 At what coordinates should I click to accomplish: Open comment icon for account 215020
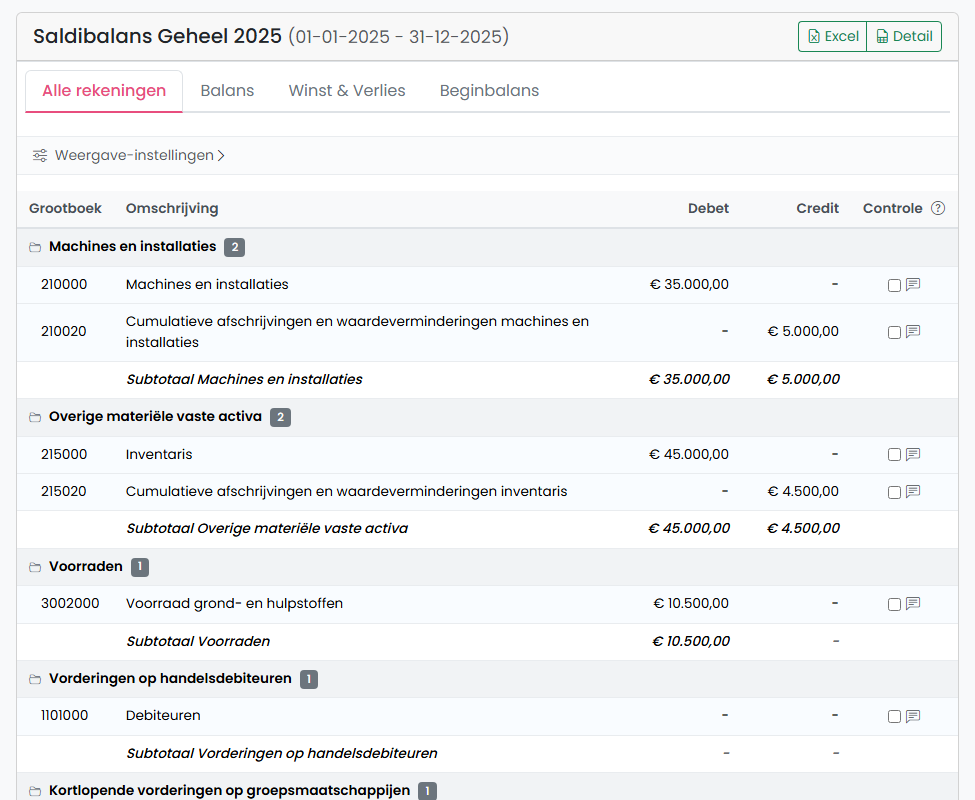[913, 492]
